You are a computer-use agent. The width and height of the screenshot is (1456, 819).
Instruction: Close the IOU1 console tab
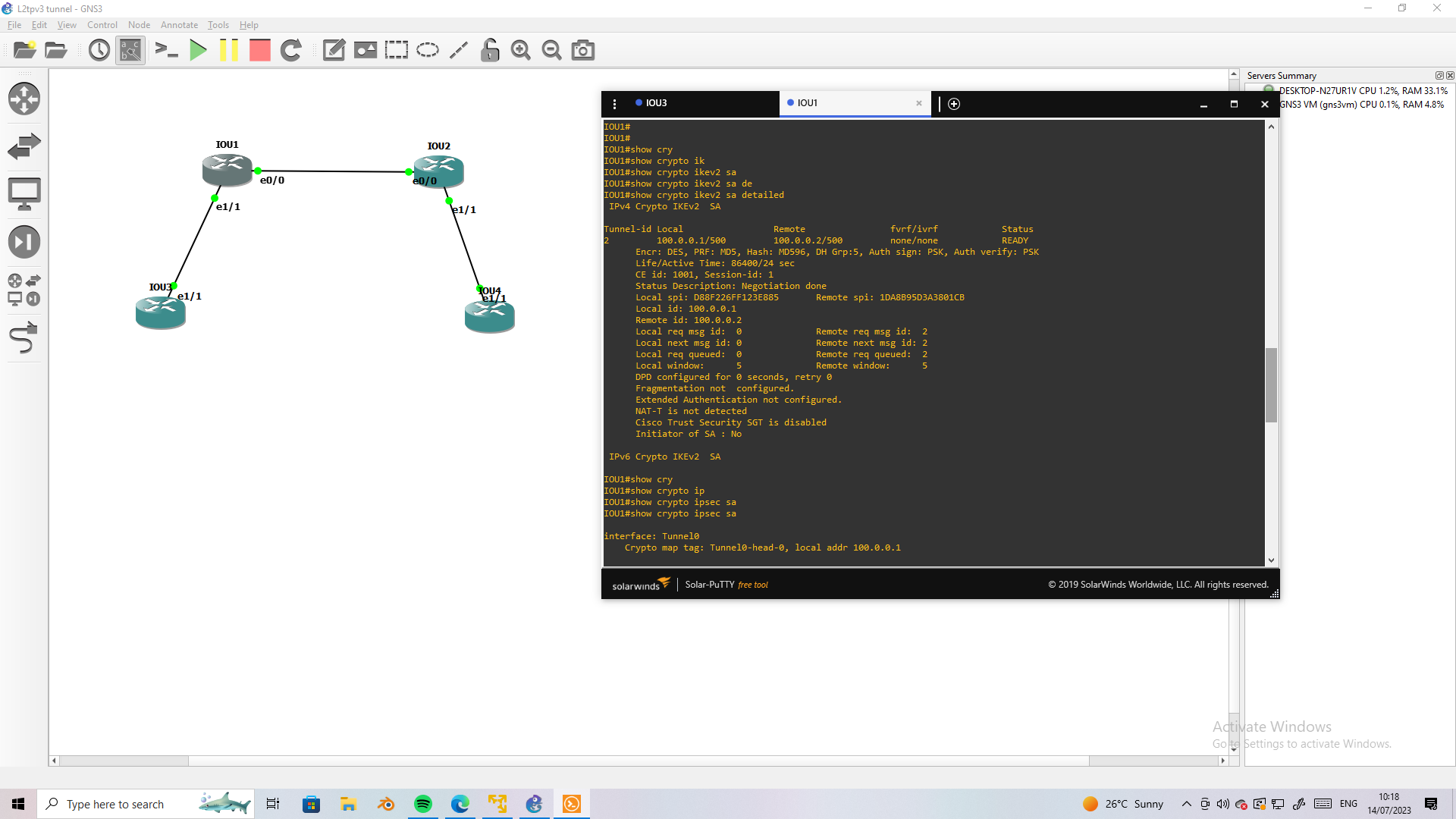pos(918,103)
